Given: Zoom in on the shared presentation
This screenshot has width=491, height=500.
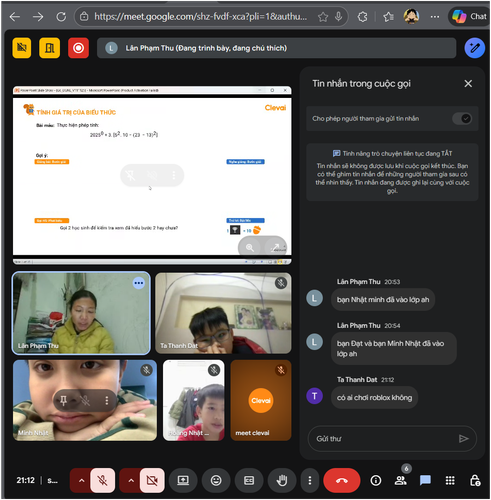Looking at the screenshot, I should [x=250, y=247].
